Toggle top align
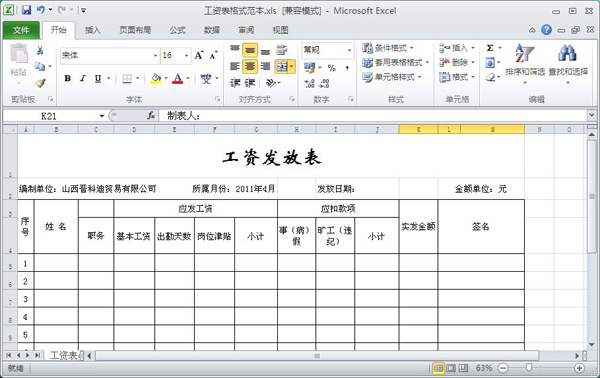The width and height of the screenshot is (600, 378). 235,50
